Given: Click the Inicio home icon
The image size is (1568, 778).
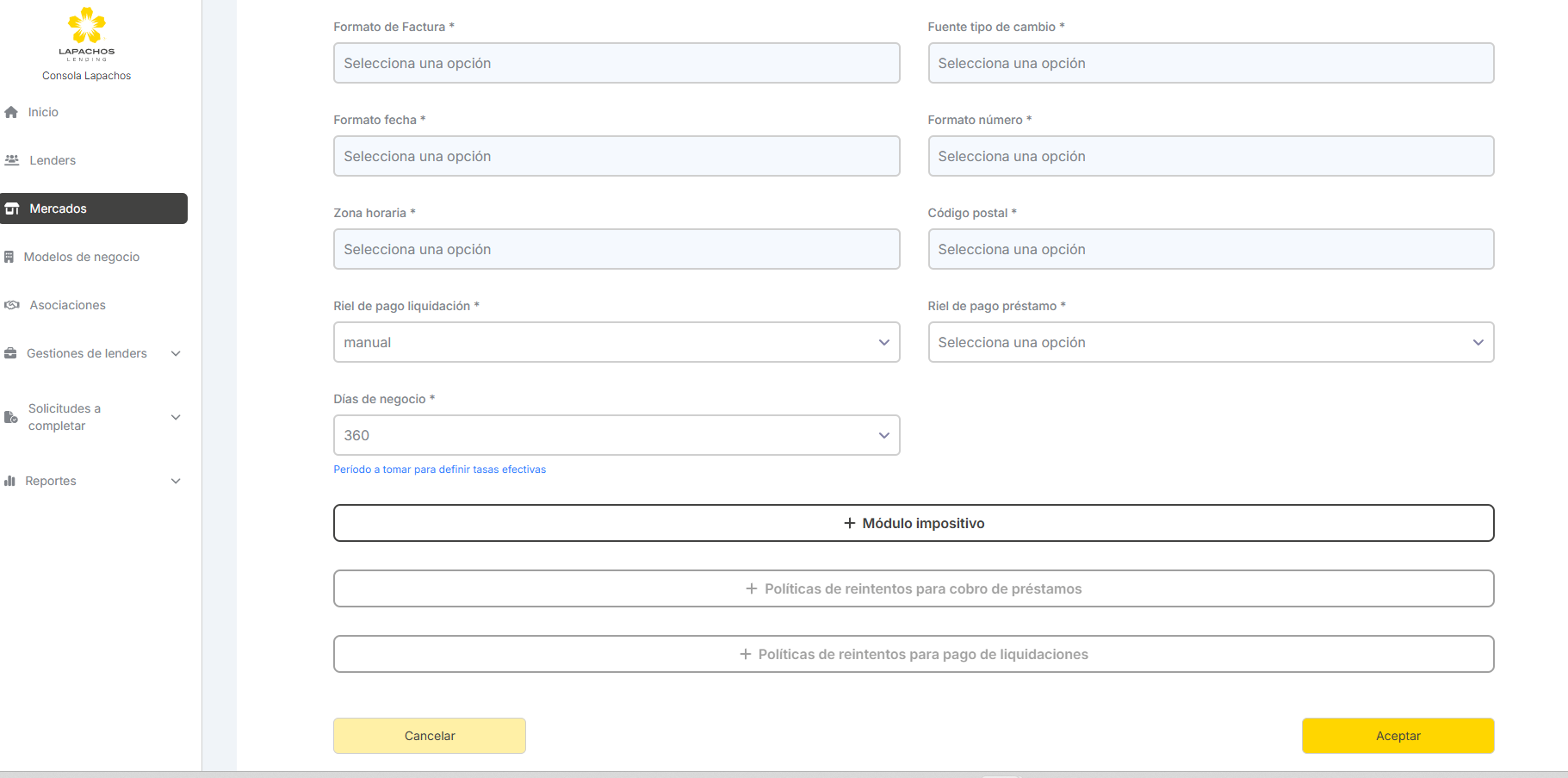Looking at the screenshot, I should [x=11, y=112].
